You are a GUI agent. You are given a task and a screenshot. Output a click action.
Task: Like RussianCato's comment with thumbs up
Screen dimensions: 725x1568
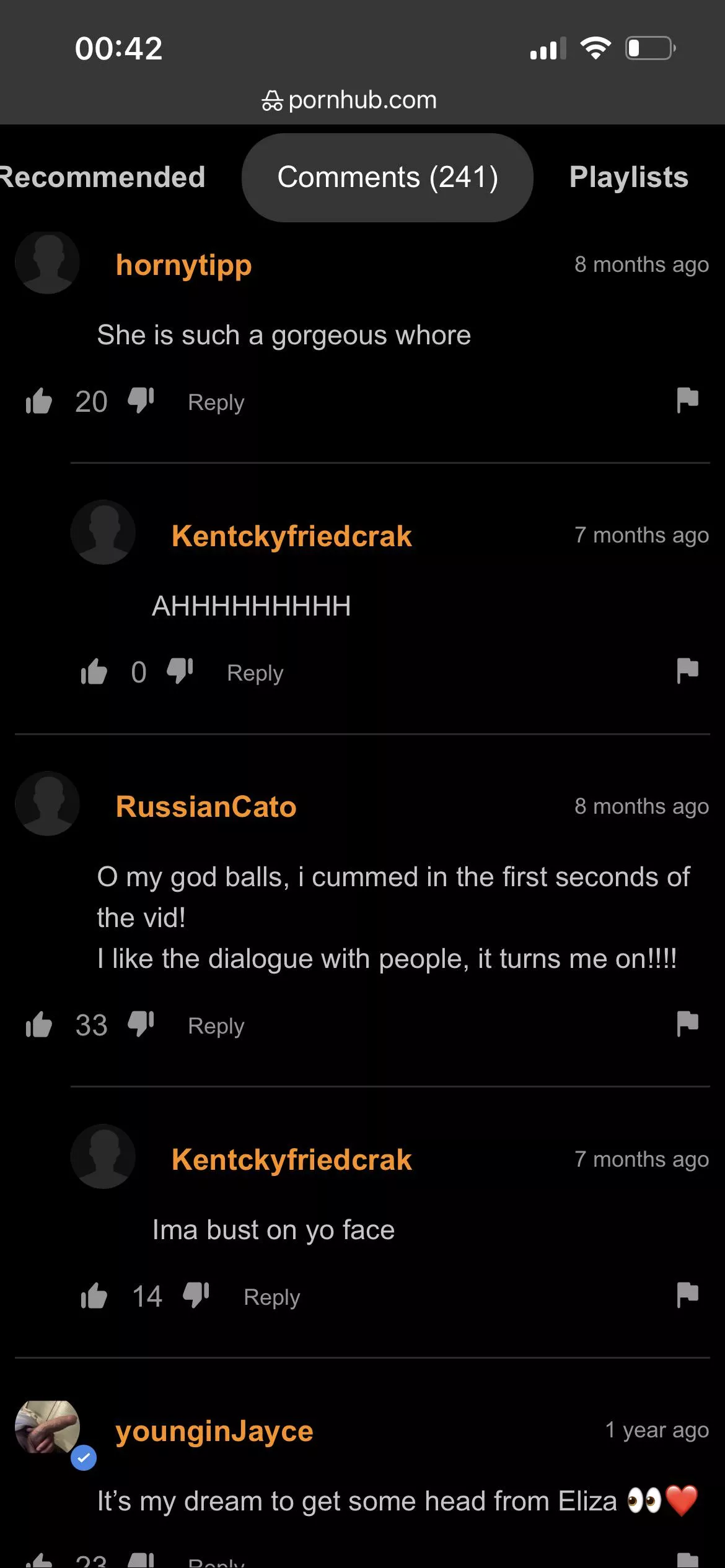coord(38,1025)
